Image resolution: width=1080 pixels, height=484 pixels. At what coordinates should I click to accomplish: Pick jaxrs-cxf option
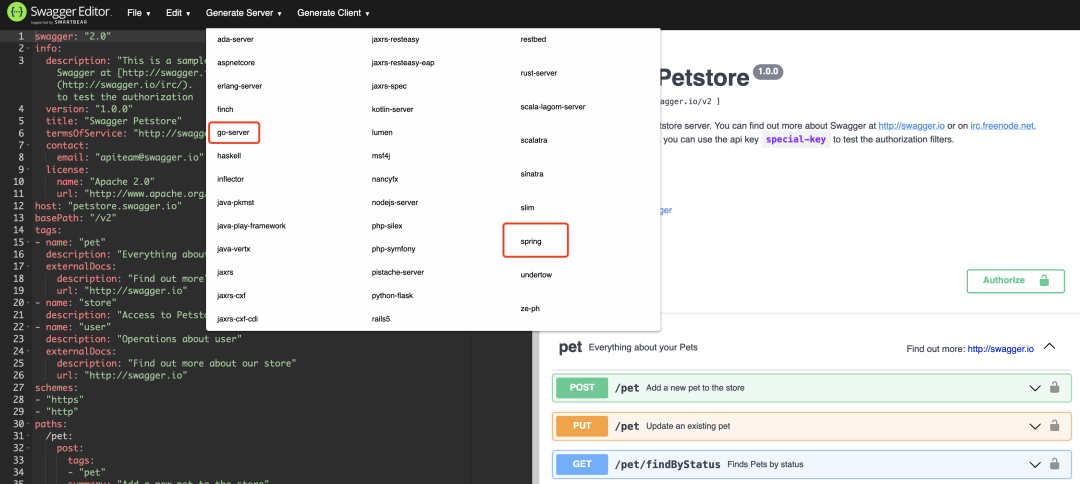coord(231,296)
